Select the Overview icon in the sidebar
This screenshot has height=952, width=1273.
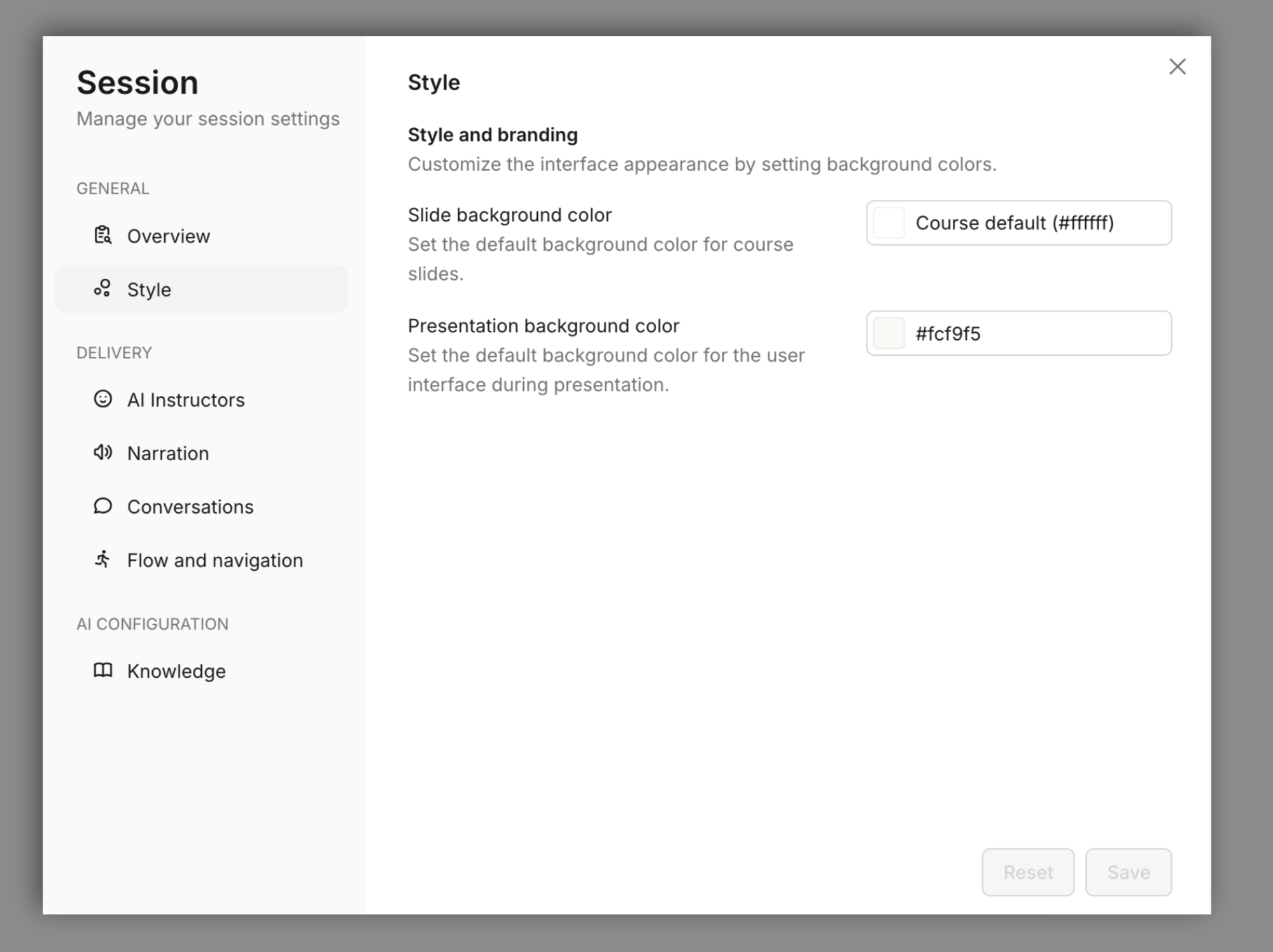[x=102, y=235]
